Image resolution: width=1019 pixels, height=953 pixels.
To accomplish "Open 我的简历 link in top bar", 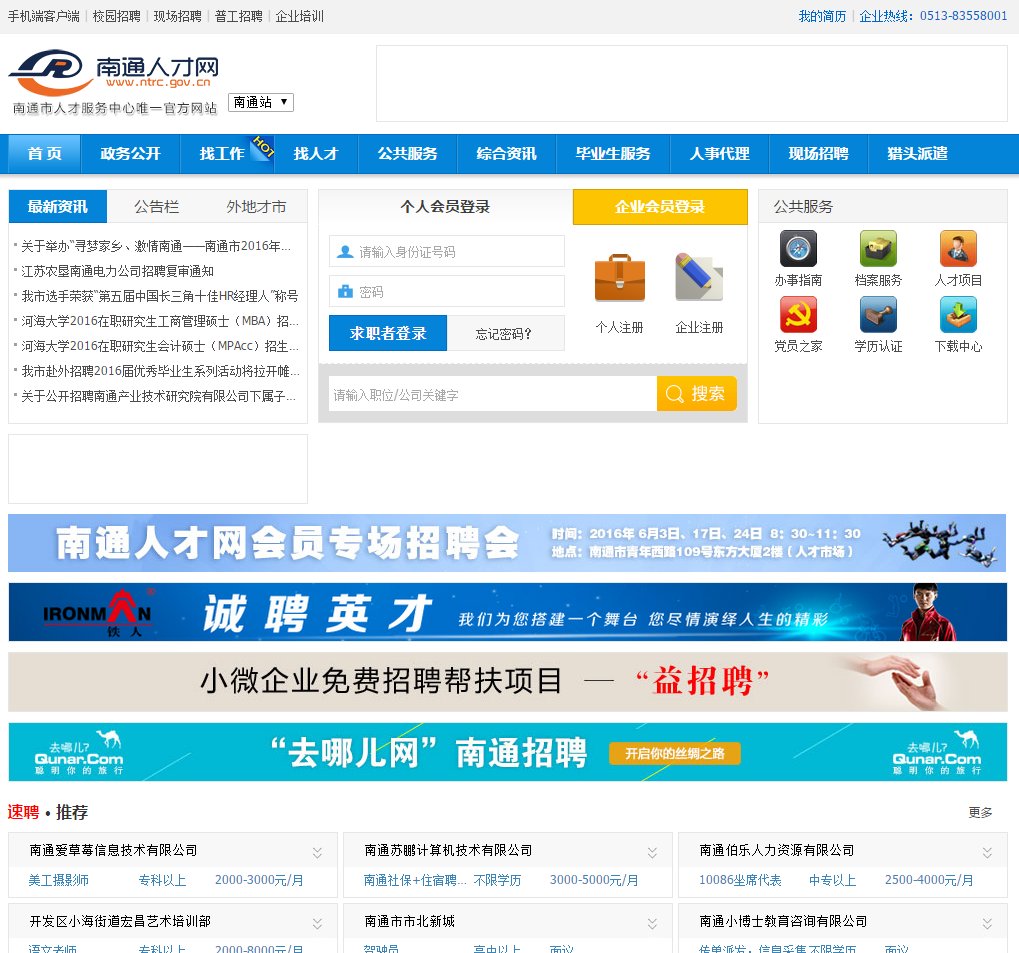I will coord(822,16).
